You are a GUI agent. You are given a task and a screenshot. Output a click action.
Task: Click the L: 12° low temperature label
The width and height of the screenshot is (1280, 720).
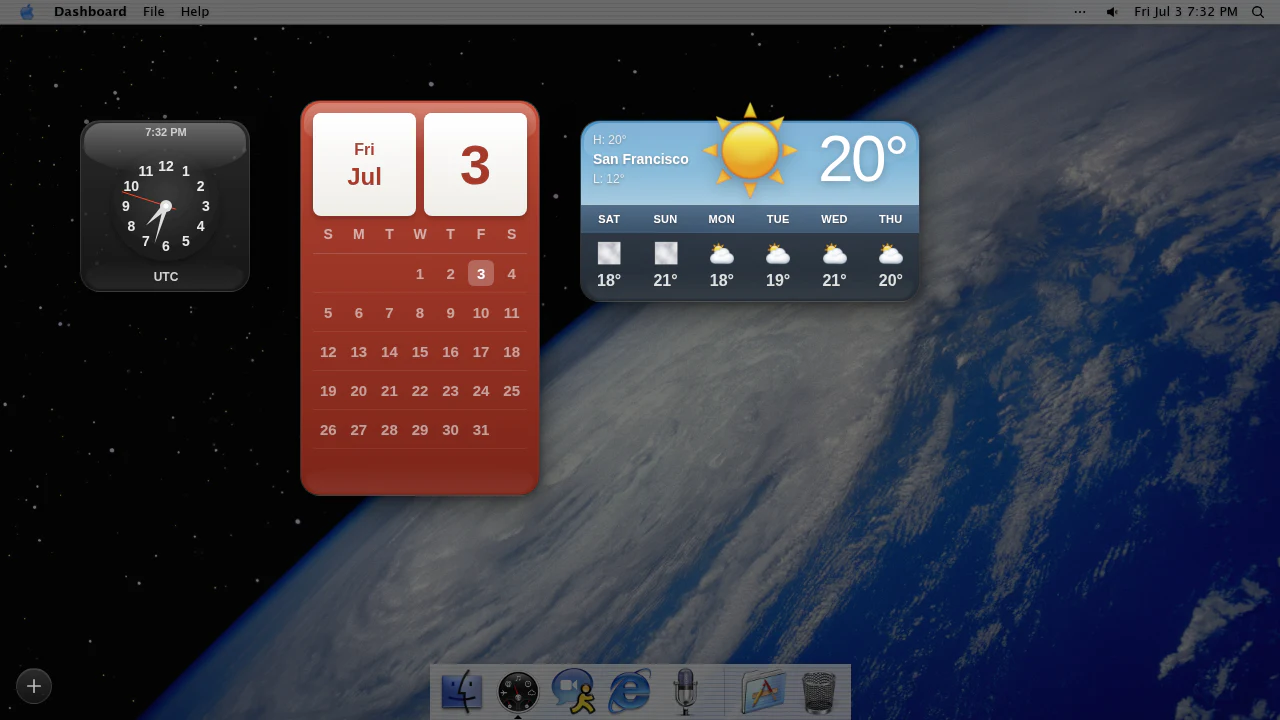(609, 179)
